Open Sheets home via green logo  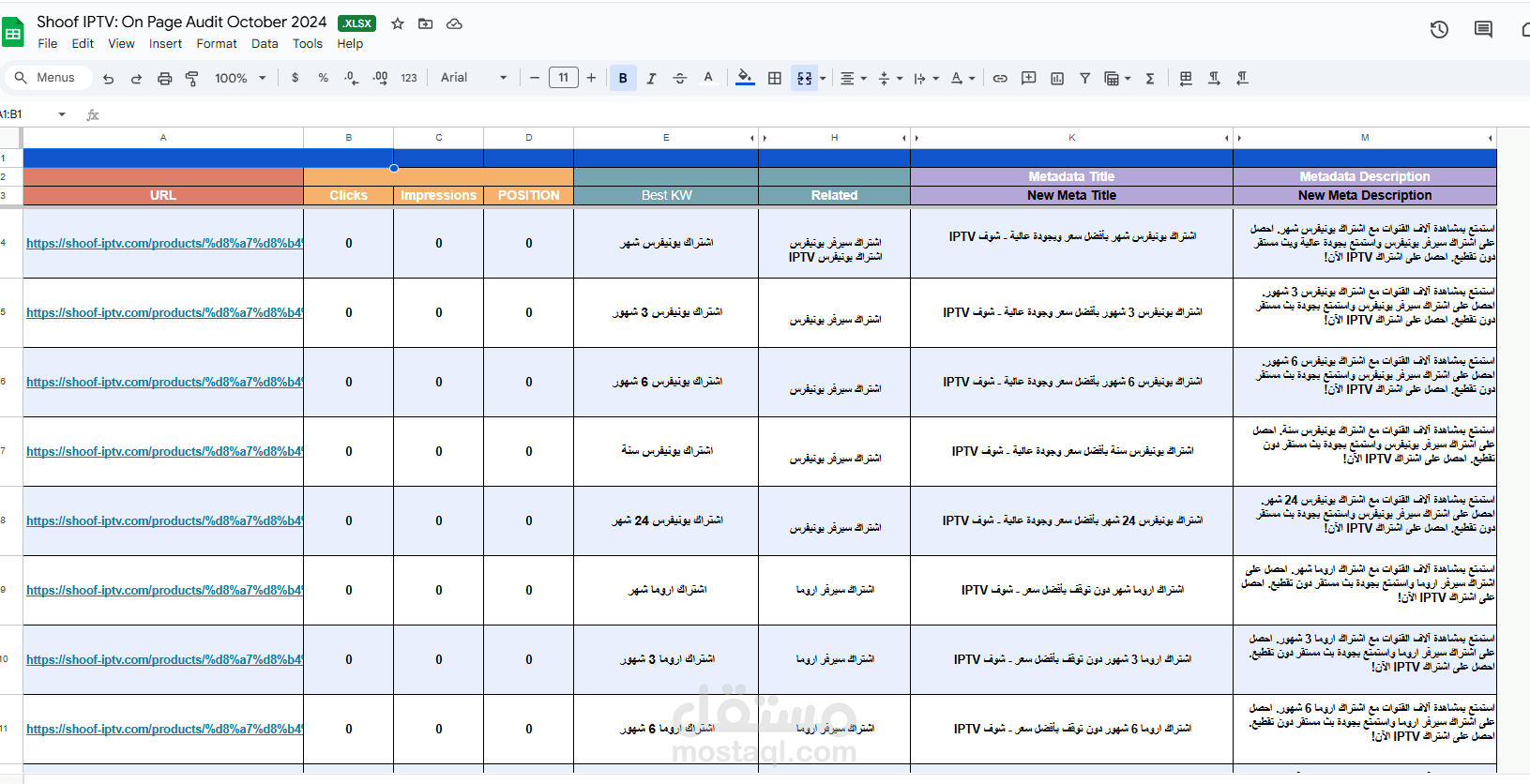[13, 33]
